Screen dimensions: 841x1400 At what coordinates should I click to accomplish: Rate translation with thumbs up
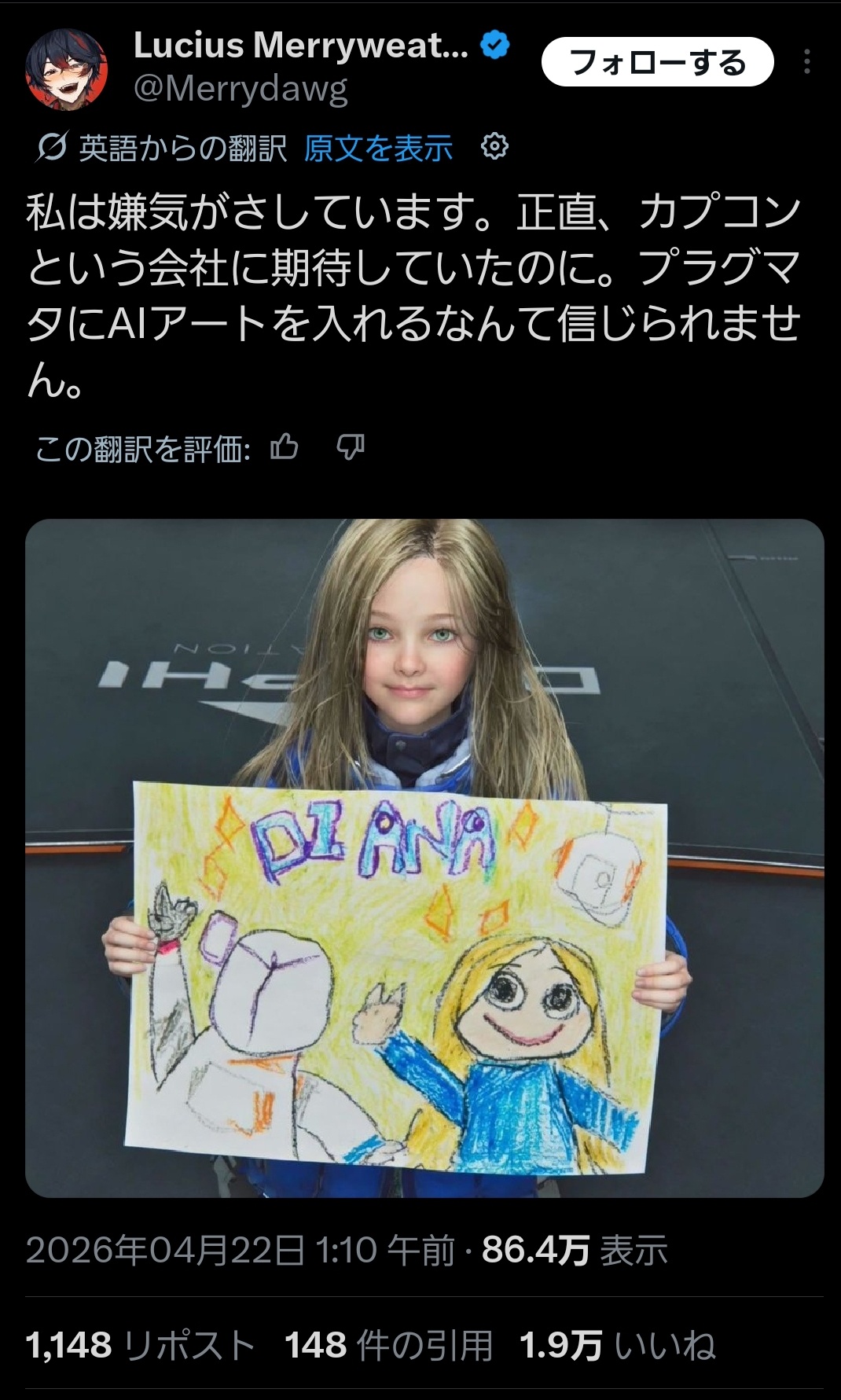285,448
